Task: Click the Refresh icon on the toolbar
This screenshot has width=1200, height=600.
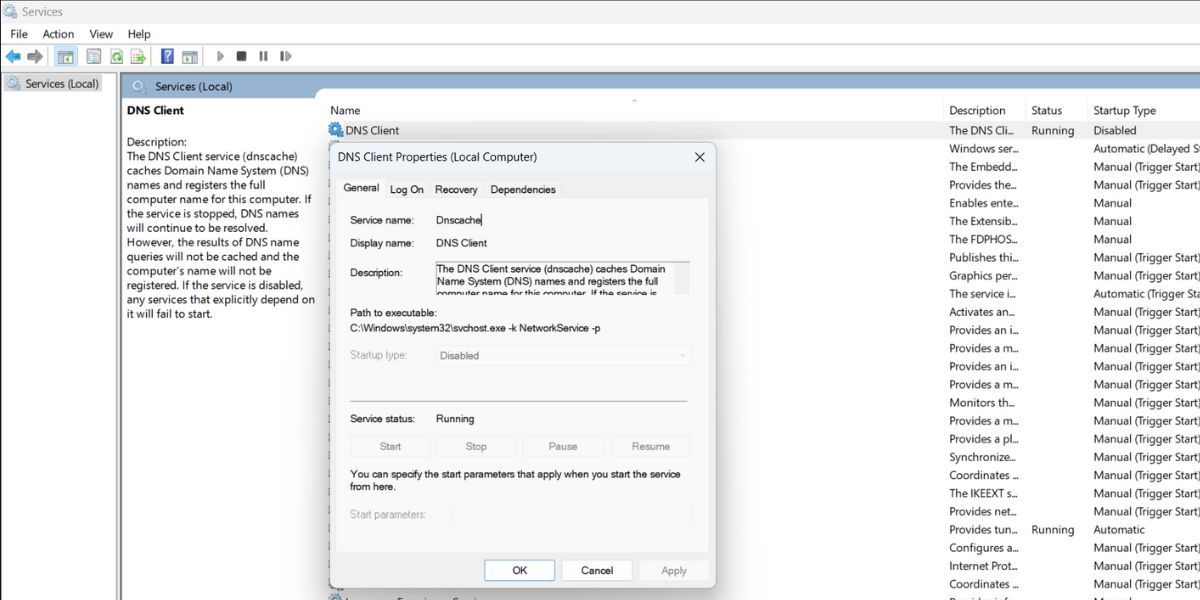Action: 117,57
